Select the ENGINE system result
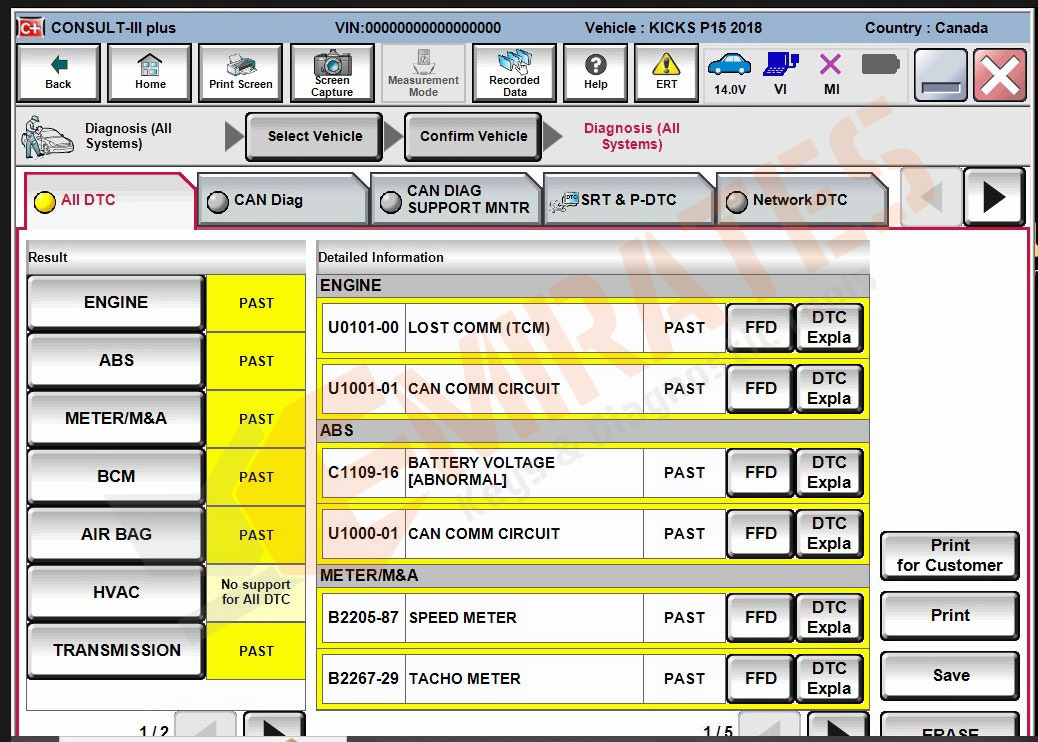Screen dimensions: 1038x742 (116, 303)
